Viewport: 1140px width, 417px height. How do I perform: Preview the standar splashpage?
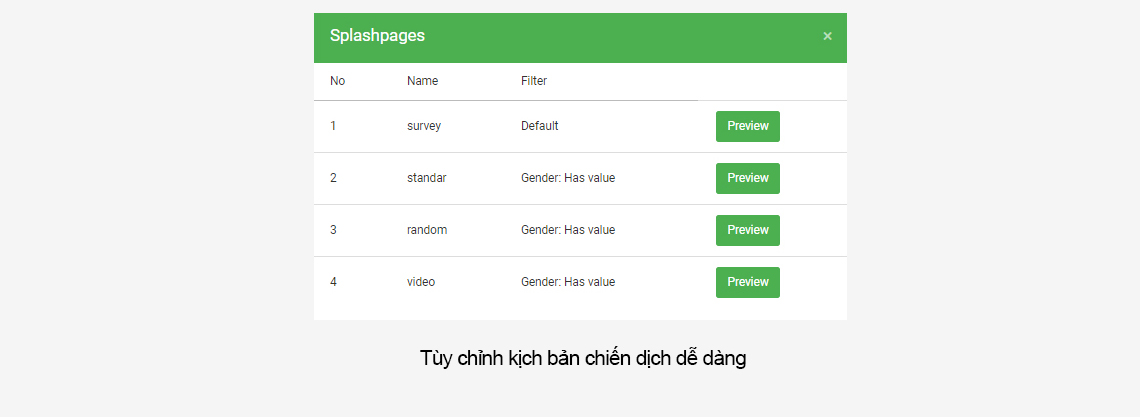point(747,178)
